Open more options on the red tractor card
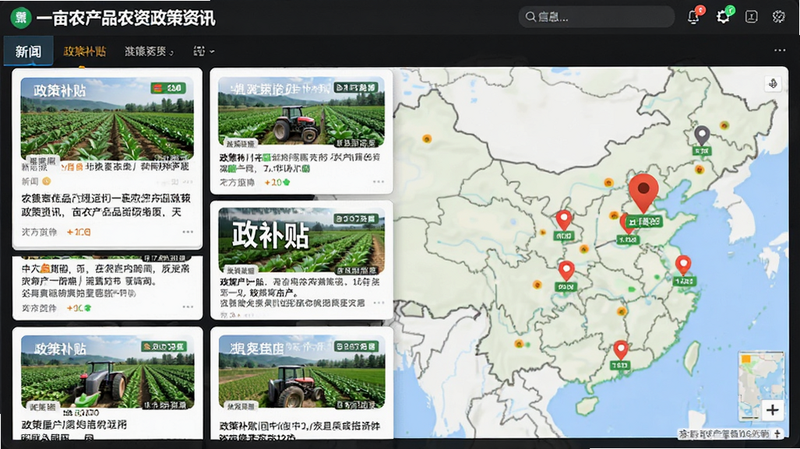 tap(378, 182)
